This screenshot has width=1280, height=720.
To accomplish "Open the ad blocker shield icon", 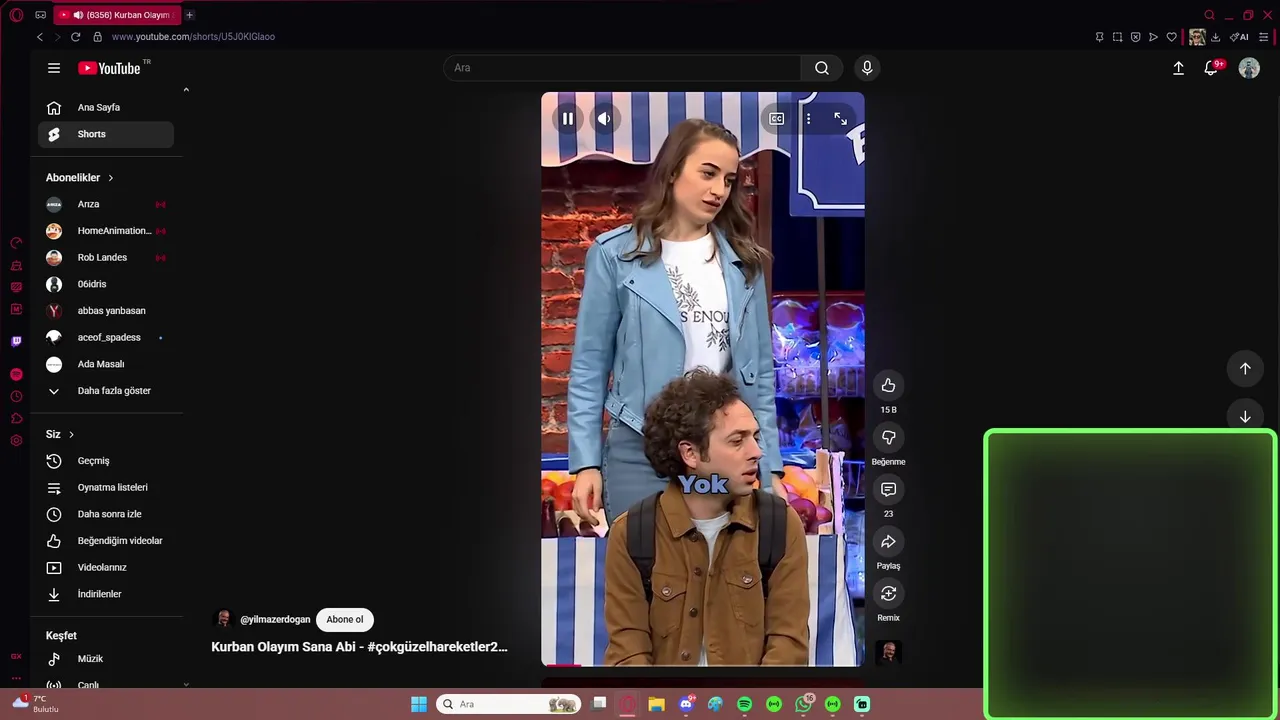I will pyautogui.click(x=1135, y=37).
